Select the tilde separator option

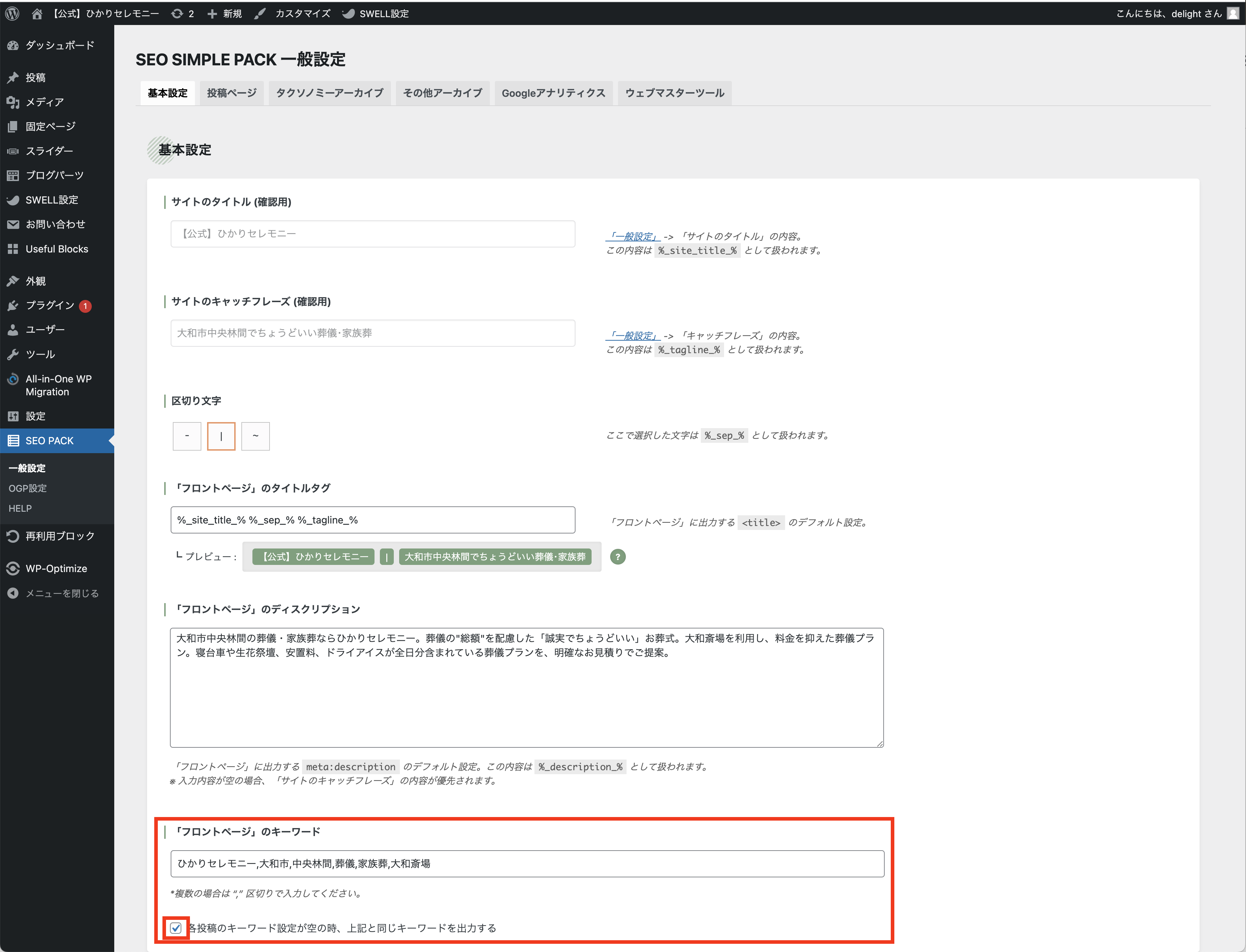coord(256,436)
